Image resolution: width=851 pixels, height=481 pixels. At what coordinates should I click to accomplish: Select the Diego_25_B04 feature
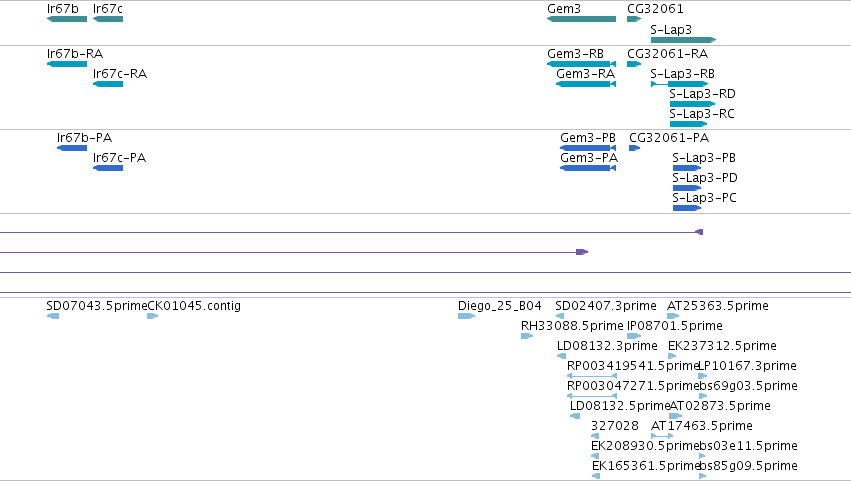(467, 317)
